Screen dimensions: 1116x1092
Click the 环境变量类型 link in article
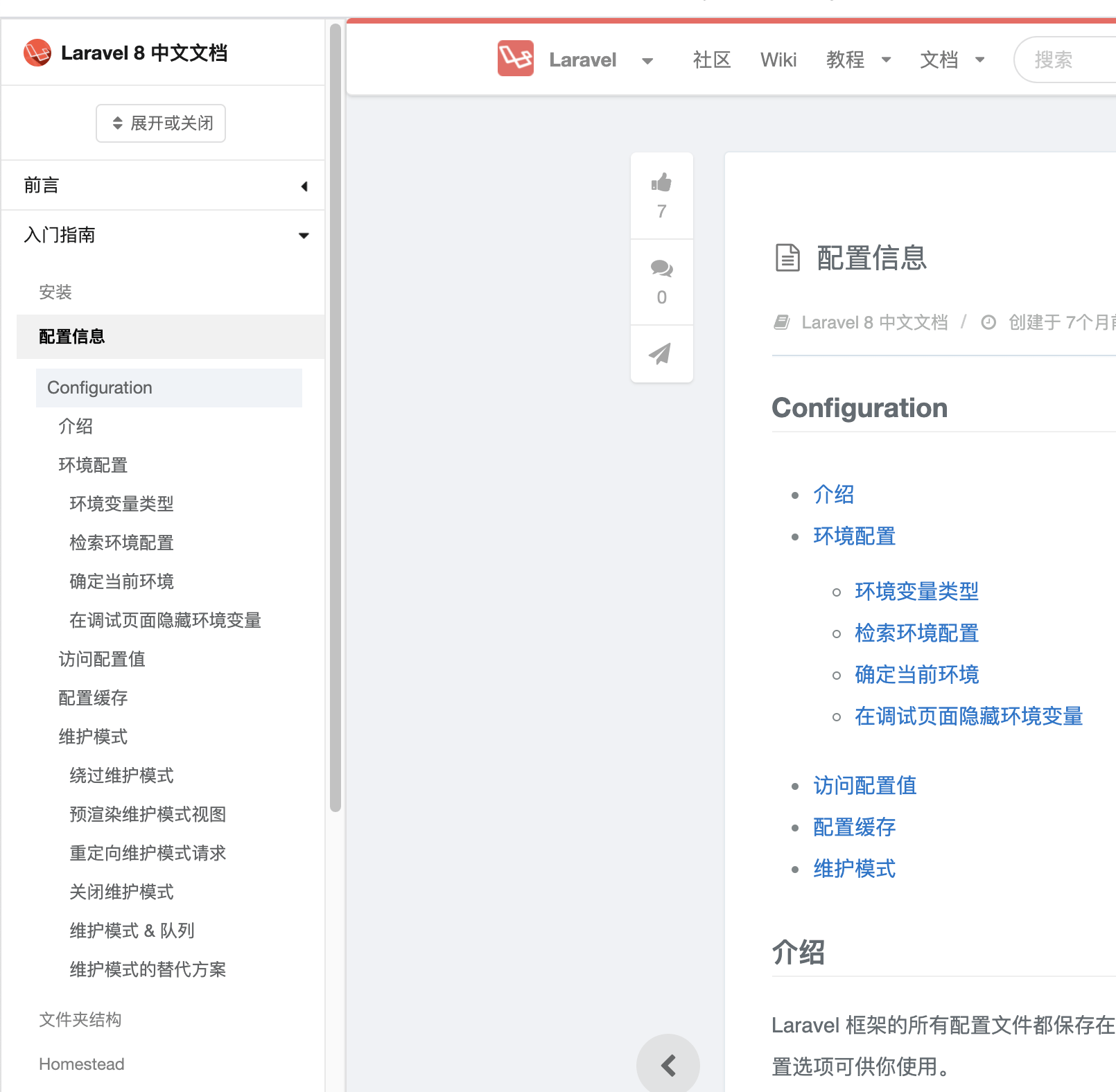pyautogui.click(x=917, y=592)
